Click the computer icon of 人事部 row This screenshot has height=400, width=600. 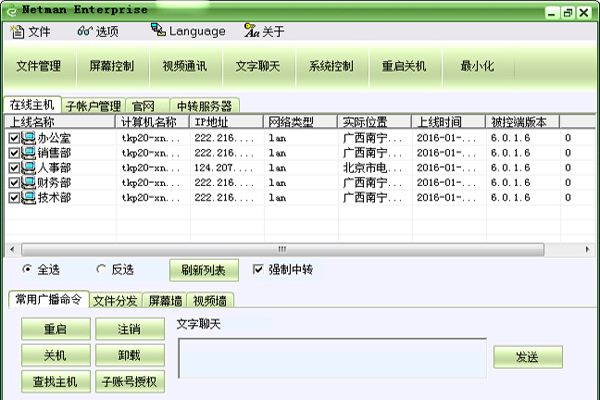coord(28,168)
